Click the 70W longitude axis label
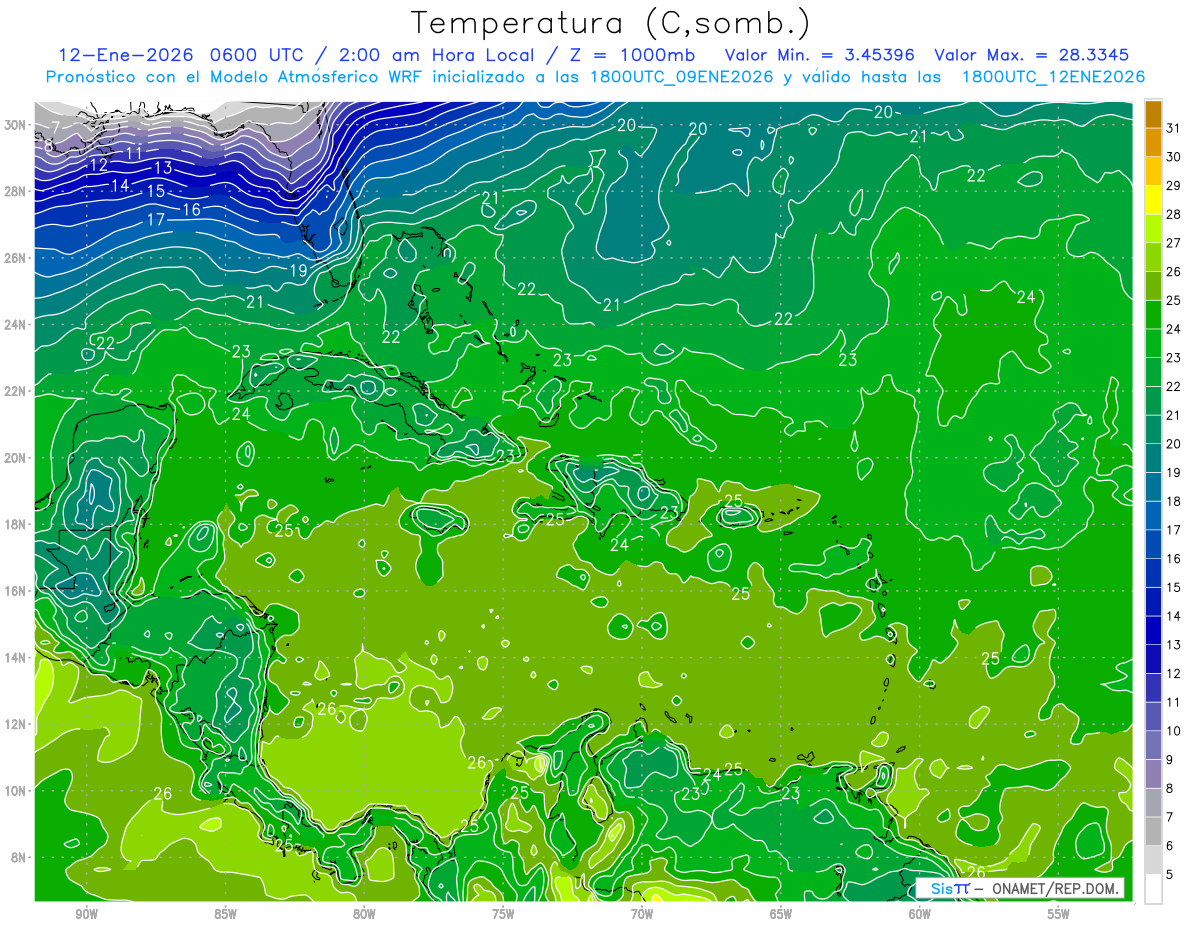 [x=642, y=914]
